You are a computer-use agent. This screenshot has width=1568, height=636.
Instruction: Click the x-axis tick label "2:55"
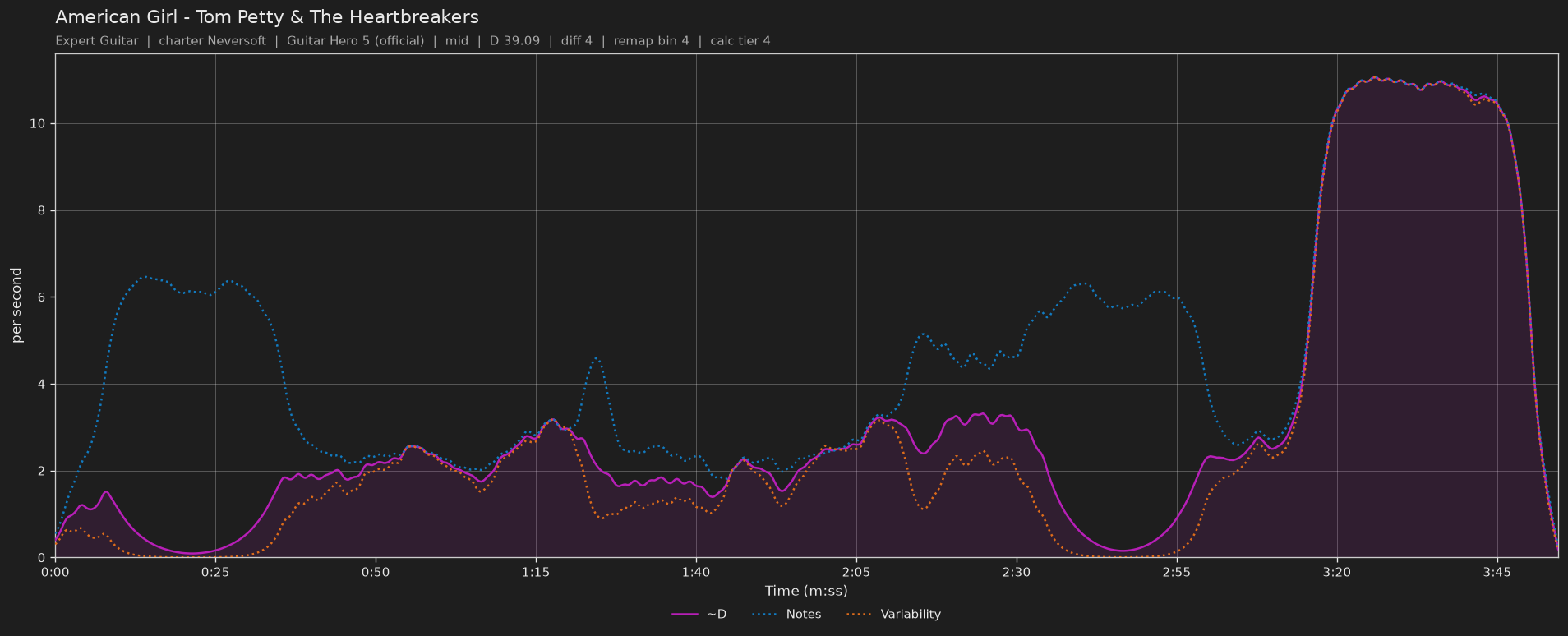[1177, 573]
